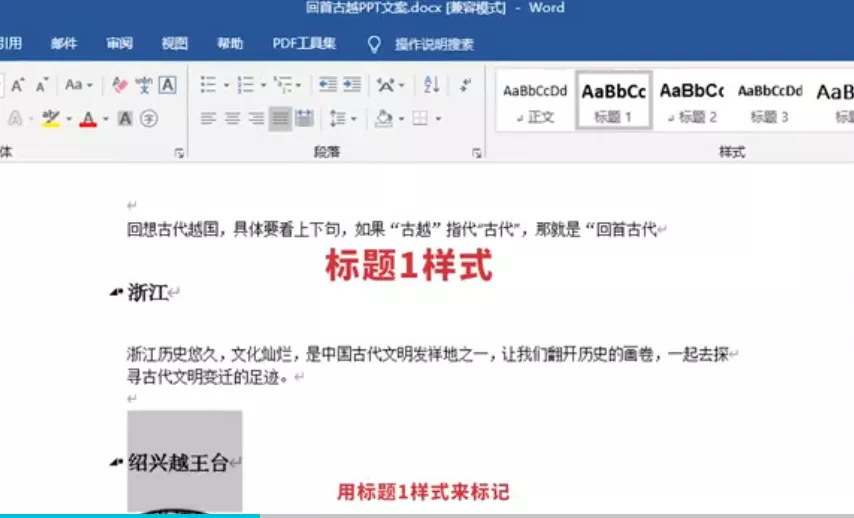This screenshot has width=854, height=518.
Task: Expand multilevel list dropdown arrow
Action: click(x=298, y=86)
